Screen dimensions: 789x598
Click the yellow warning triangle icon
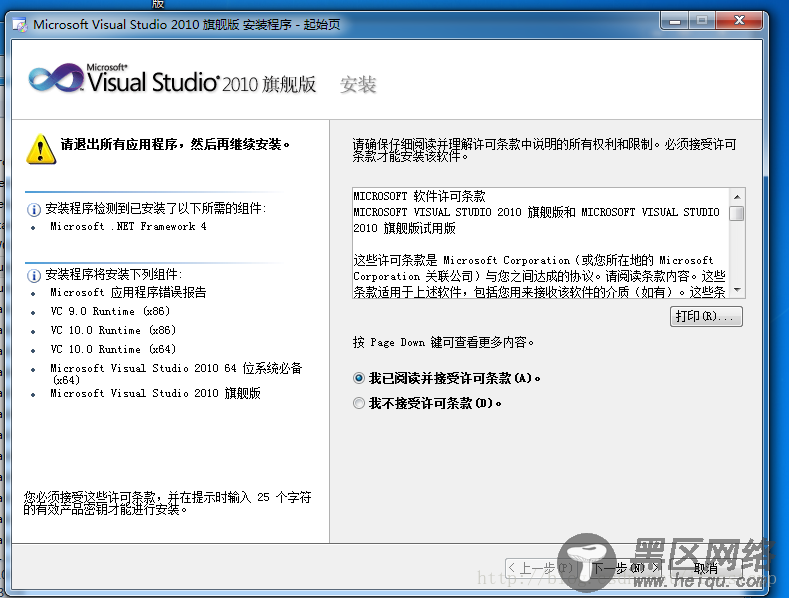pyautogui.click(x=41, y=150)
